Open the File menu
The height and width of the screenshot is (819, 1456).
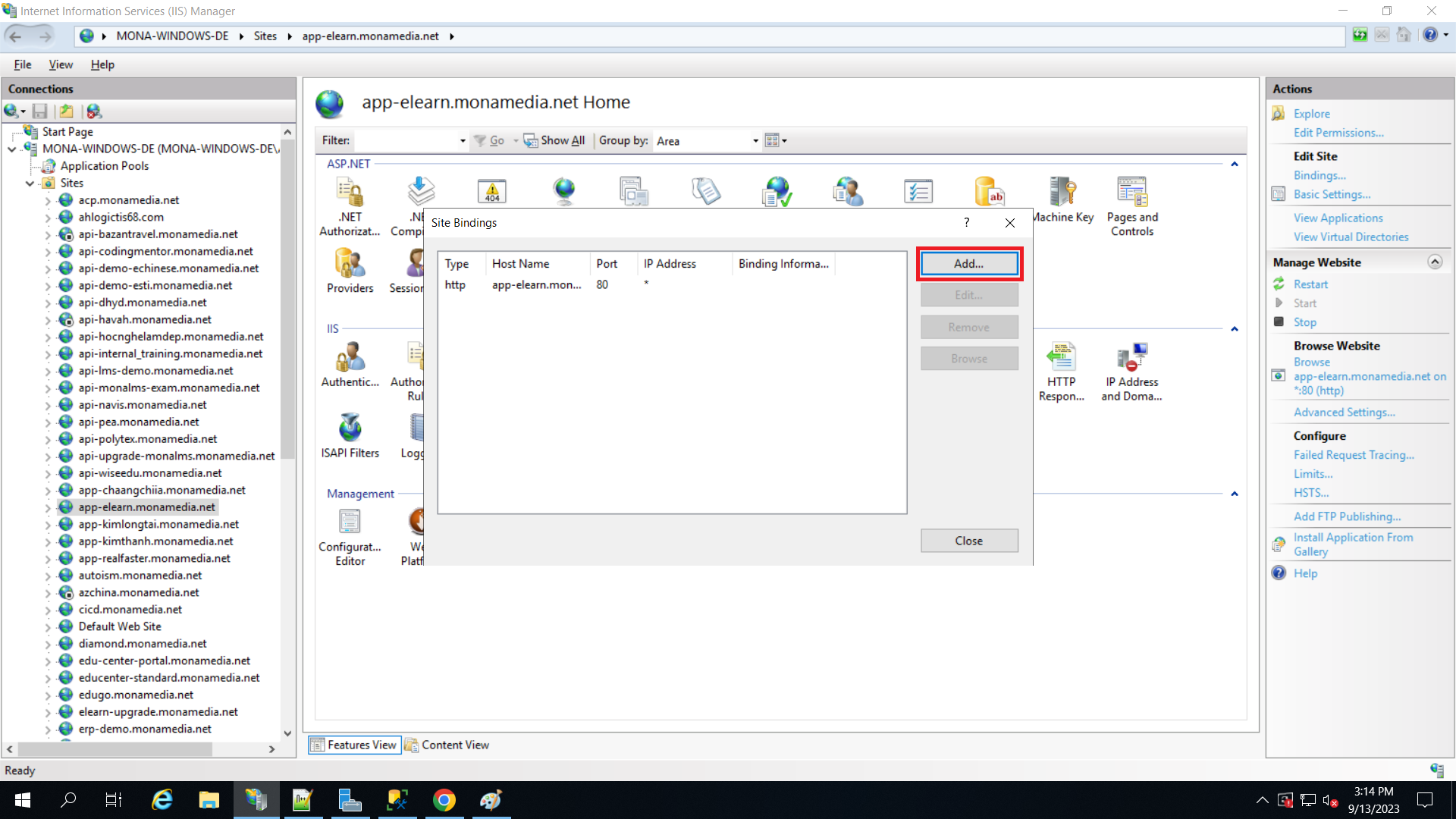pyautogui.click(x=23, y=64)
